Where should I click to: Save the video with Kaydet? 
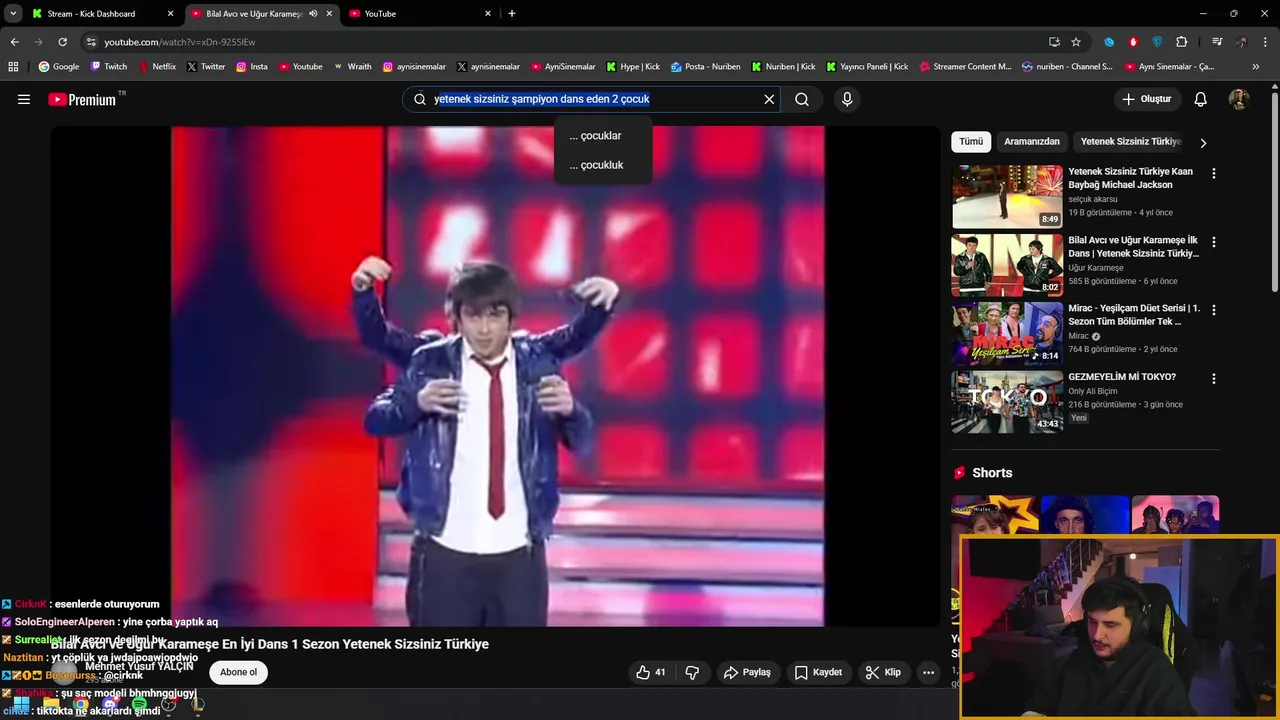coord(818,672)
